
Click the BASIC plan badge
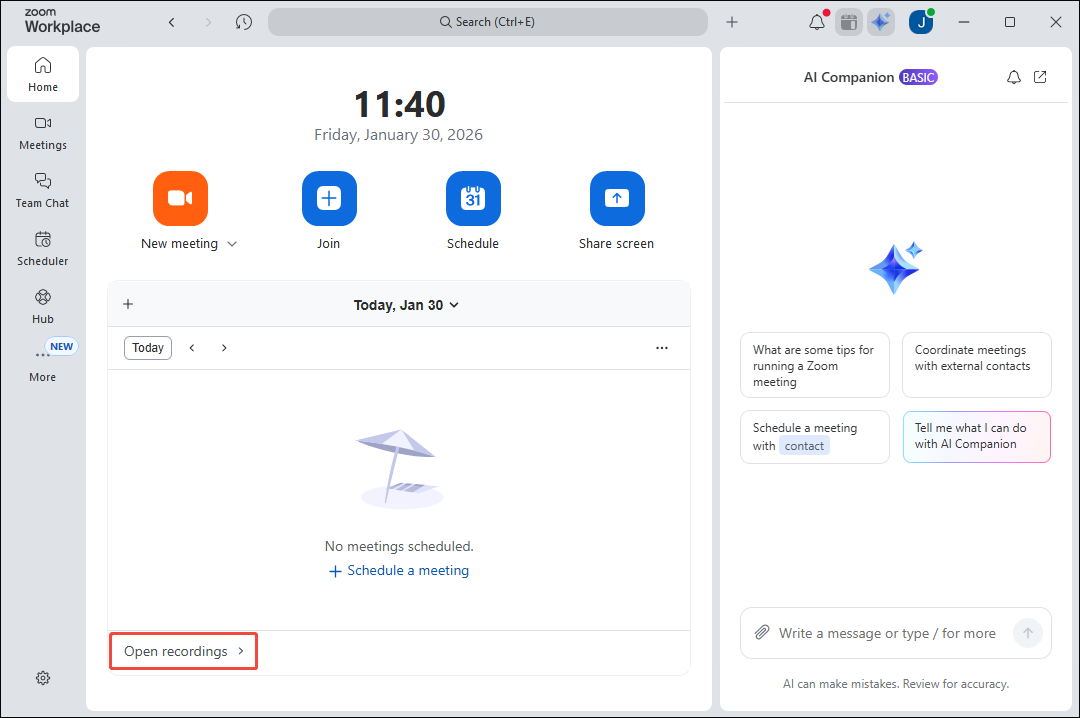pyautogui.click(x=918, y=77)
